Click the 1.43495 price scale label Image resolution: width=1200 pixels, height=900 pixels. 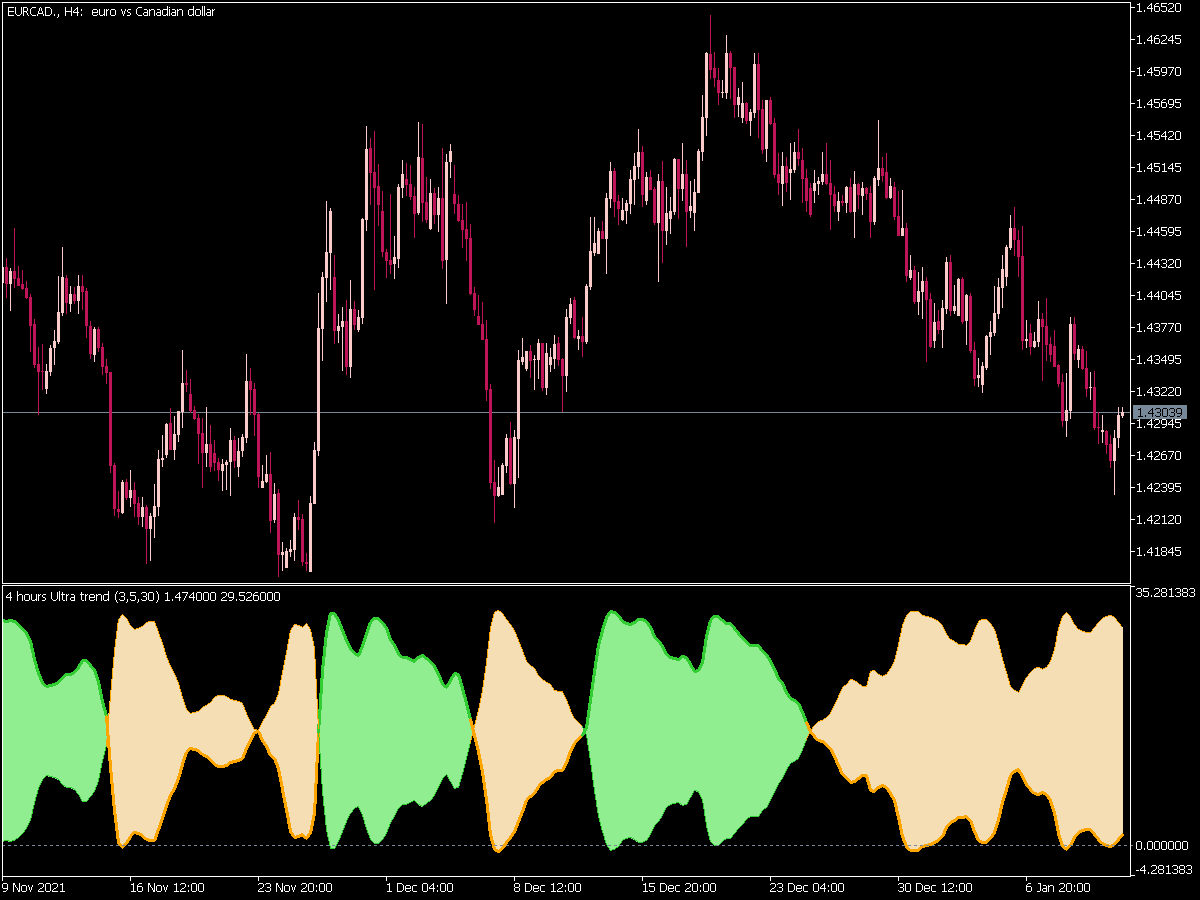click(x=1160, y=359)
